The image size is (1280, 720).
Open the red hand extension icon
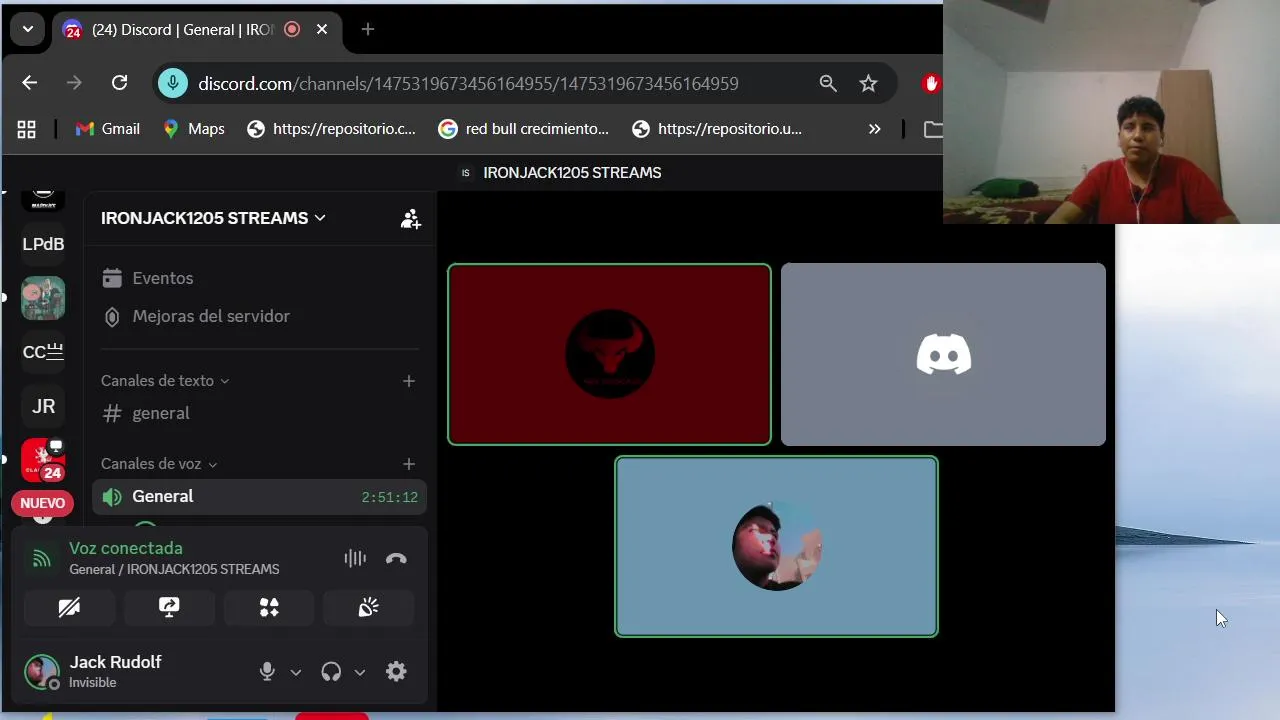[931, 84]
